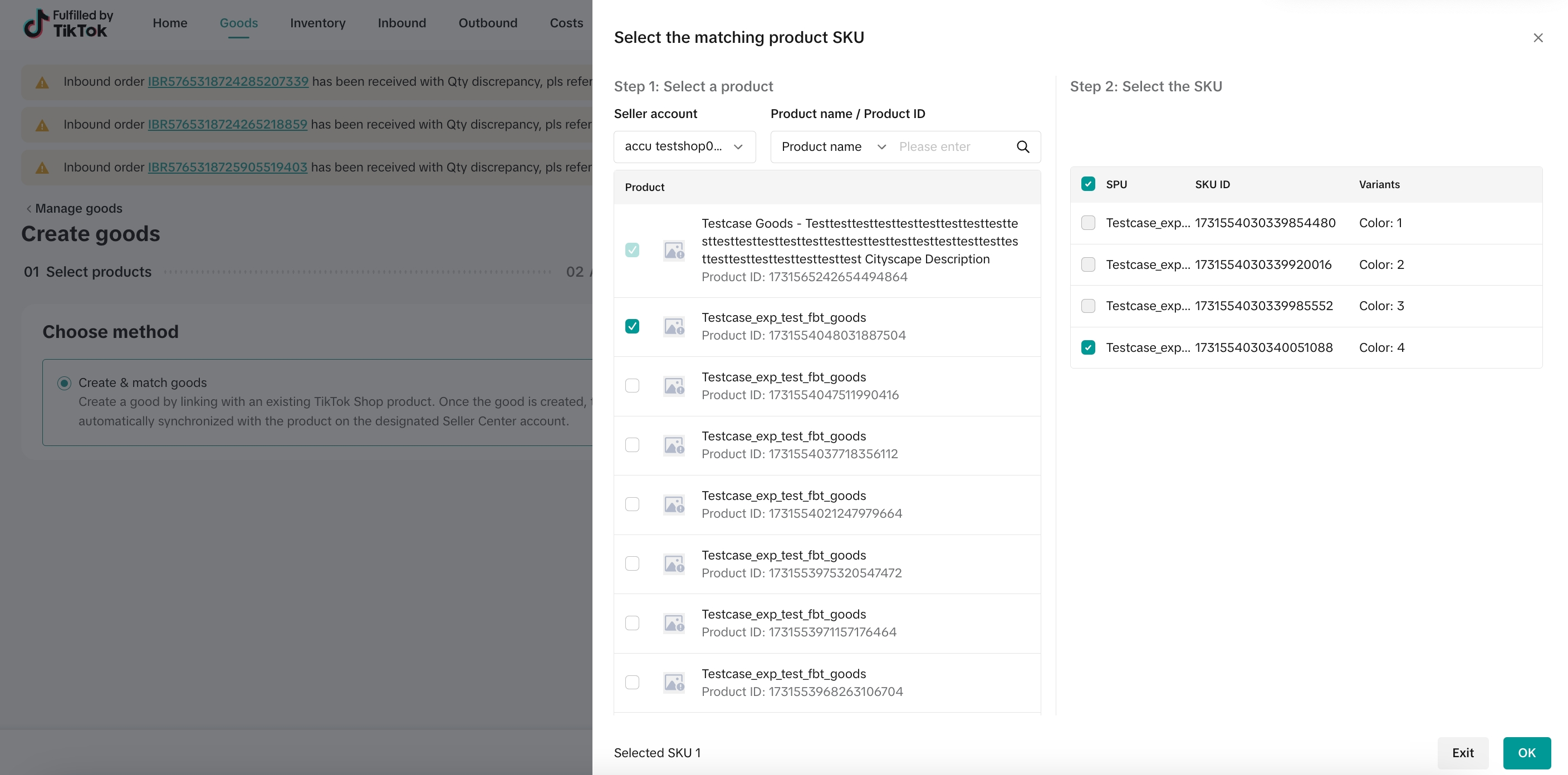Click the TikTok logo icon
The height and width of the screenshot is (775, 1568).
pyautogui.click(x=36, y=23)
